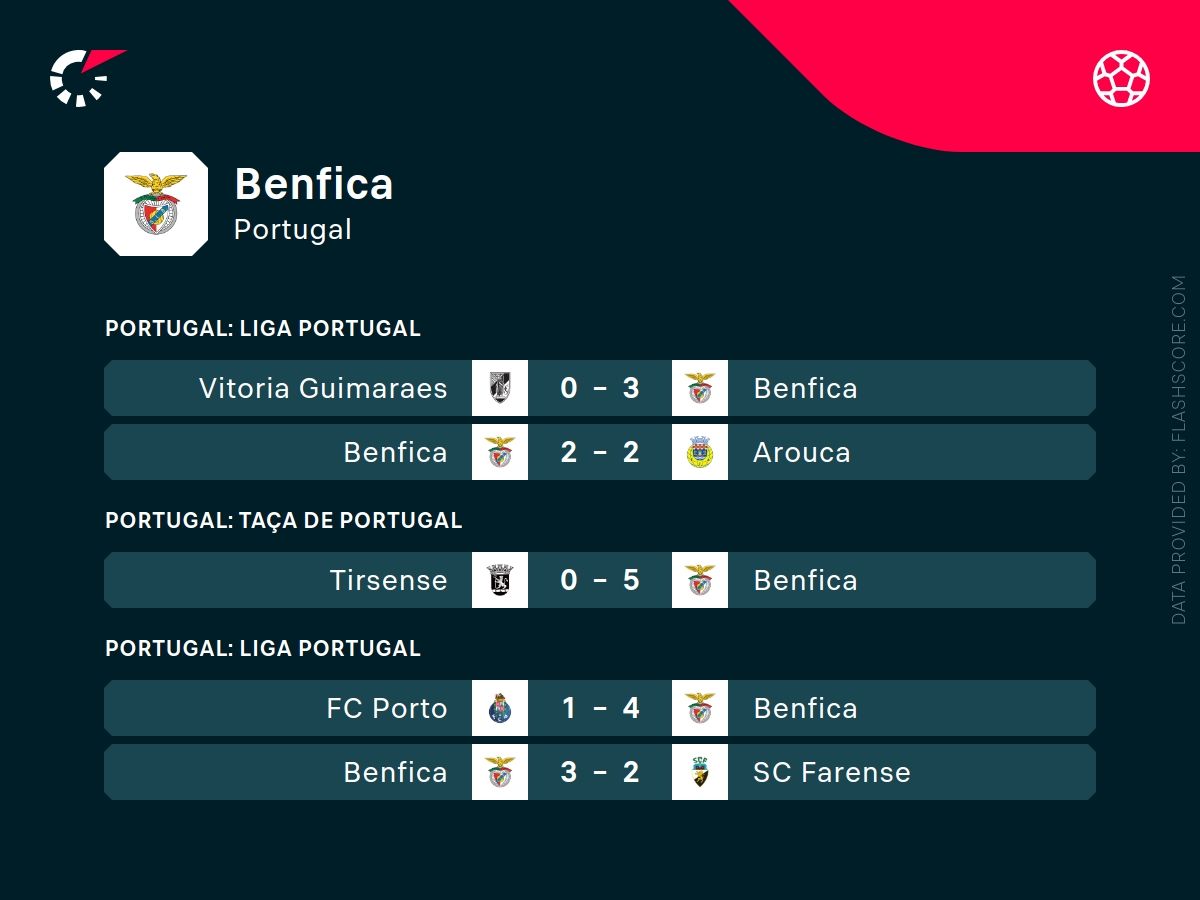This screenshot has height=900, width=1200.
Task: Select the 0 – 5 Tirsense score
Action: (600, 580)
